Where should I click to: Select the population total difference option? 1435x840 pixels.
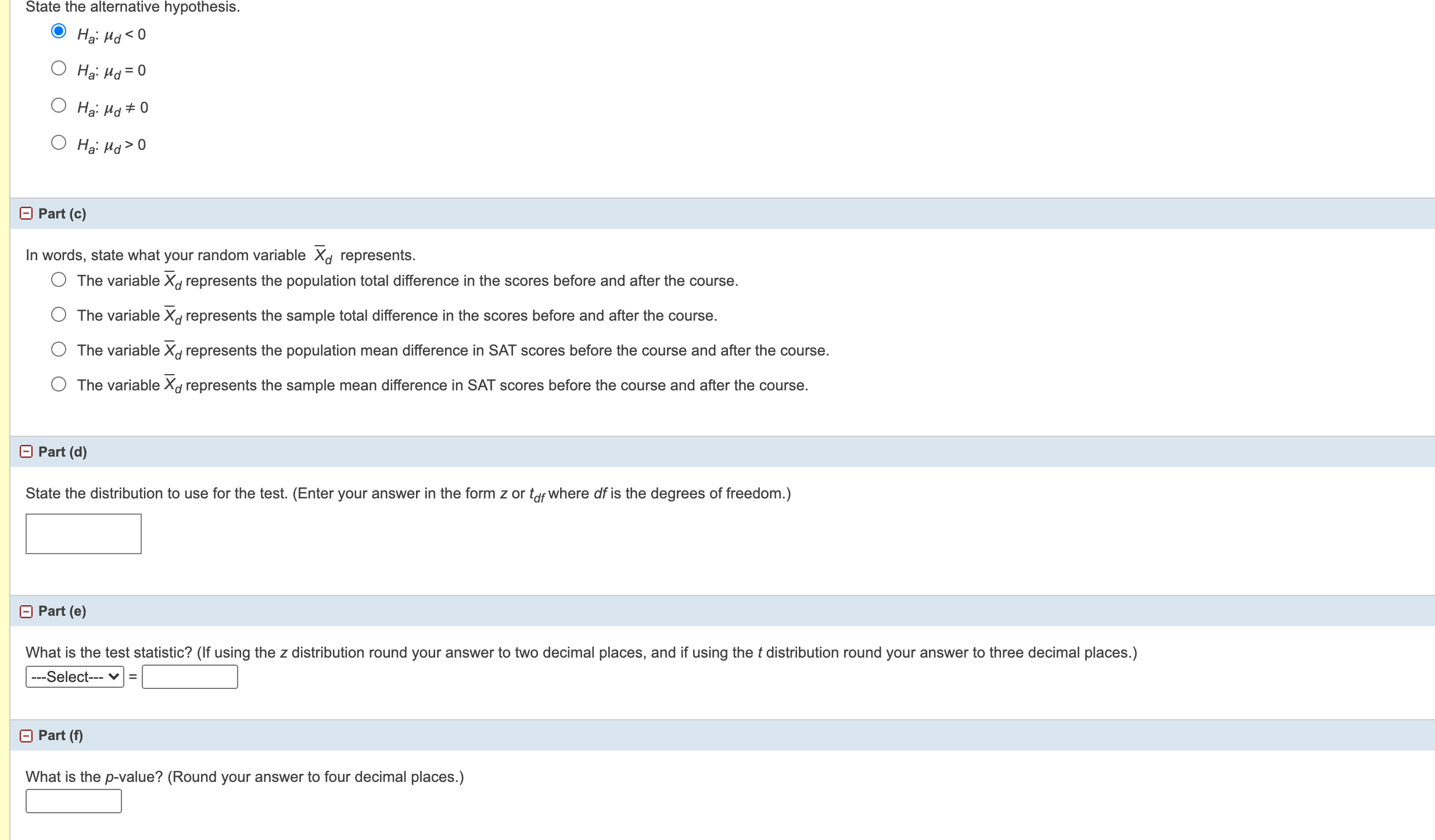coord(59,279)
